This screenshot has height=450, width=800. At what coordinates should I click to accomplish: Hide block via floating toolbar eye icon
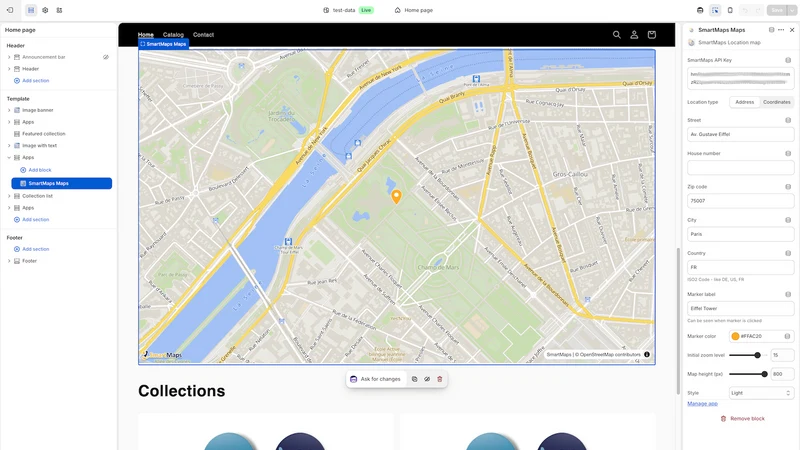click(427, 379)
